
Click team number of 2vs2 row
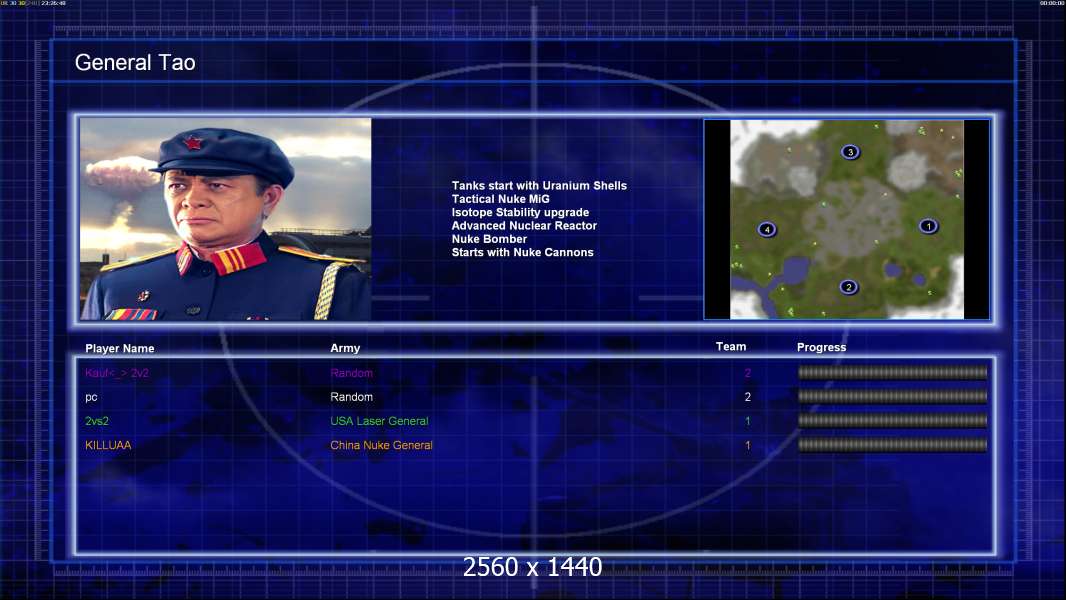(748, 421)
